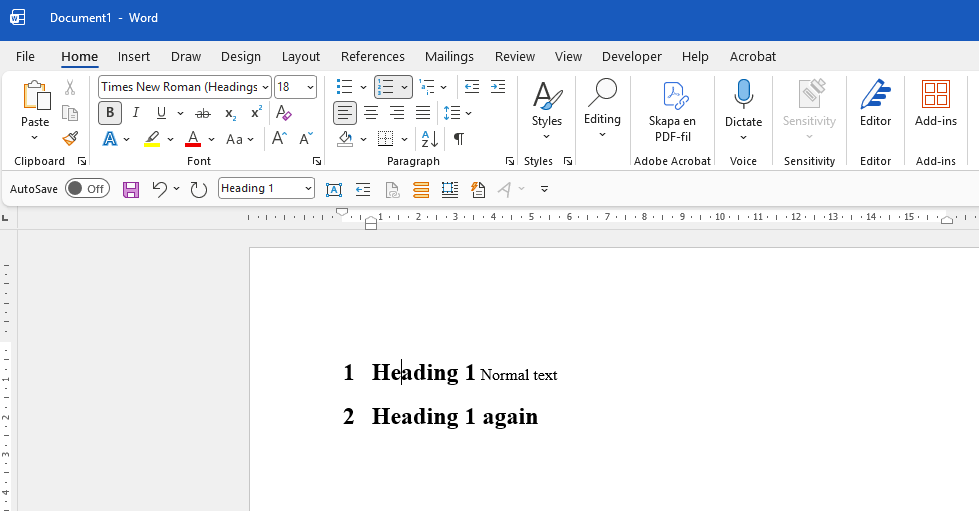Show or hide paragraph marks
Screen dimensions: 979x511
click(459, 139)
